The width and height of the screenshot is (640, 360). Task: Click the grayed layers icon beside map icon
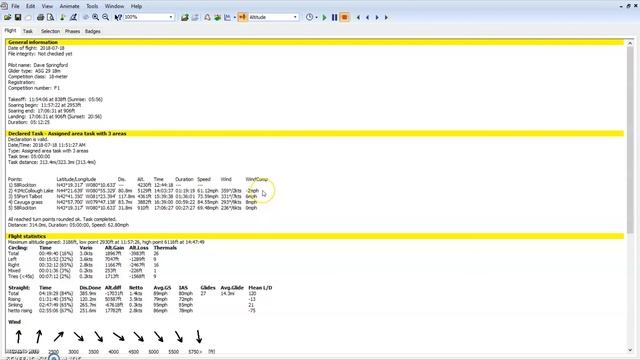point(195,17)
